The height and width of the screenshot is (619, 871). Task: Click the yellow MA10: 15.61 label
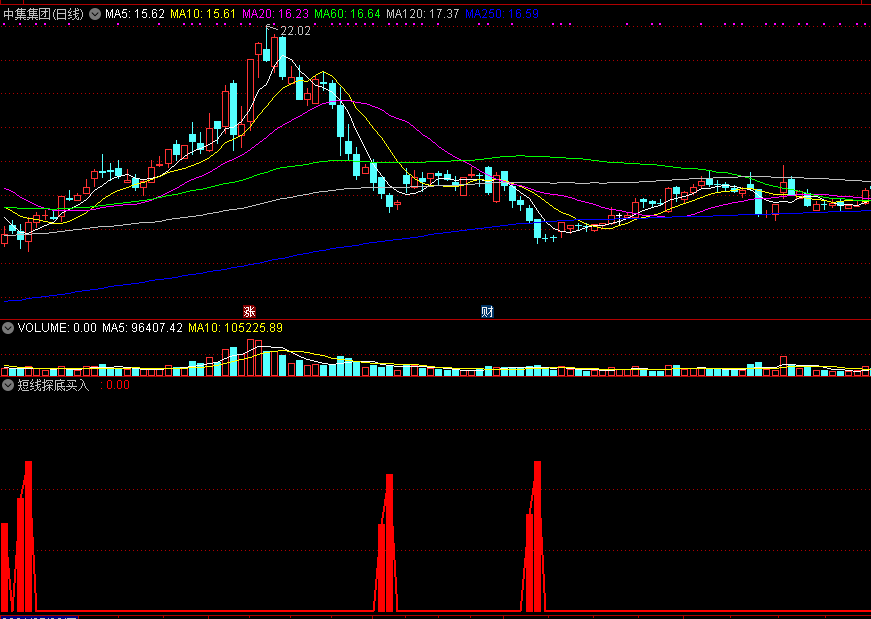[203, 14]
